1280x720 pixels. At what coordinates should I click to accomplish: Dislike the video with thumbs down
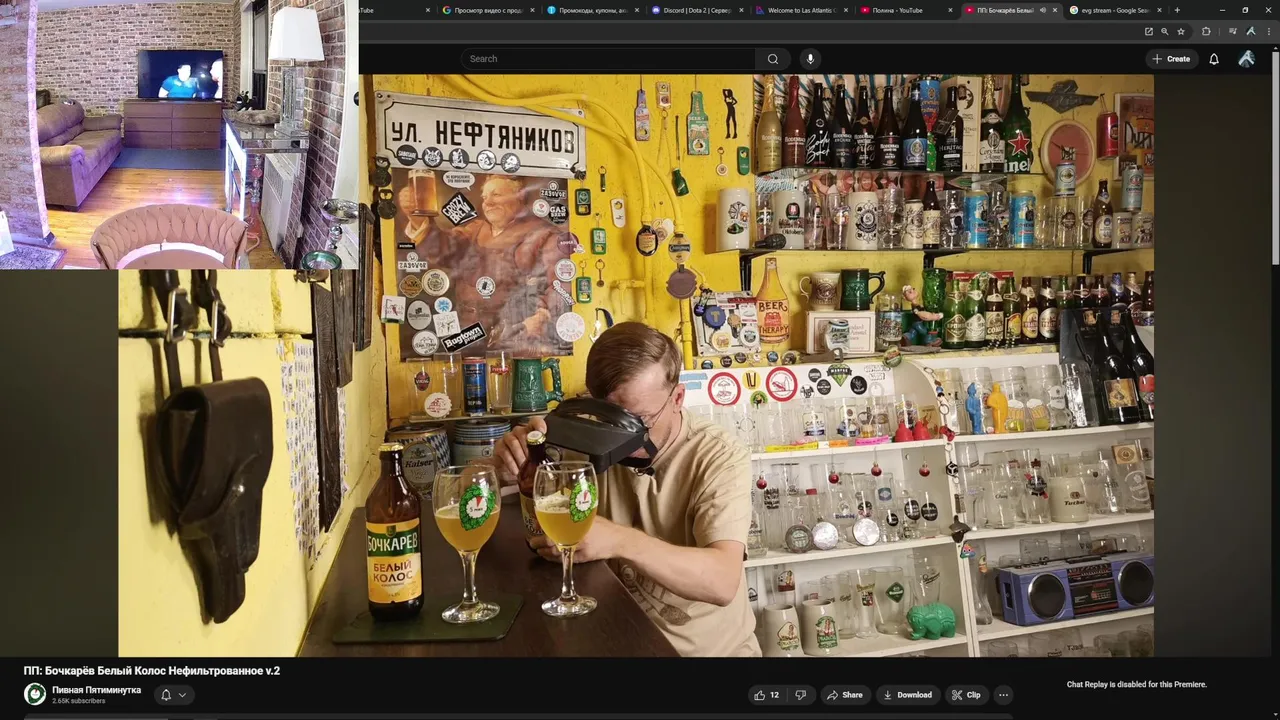pos(800,695)
